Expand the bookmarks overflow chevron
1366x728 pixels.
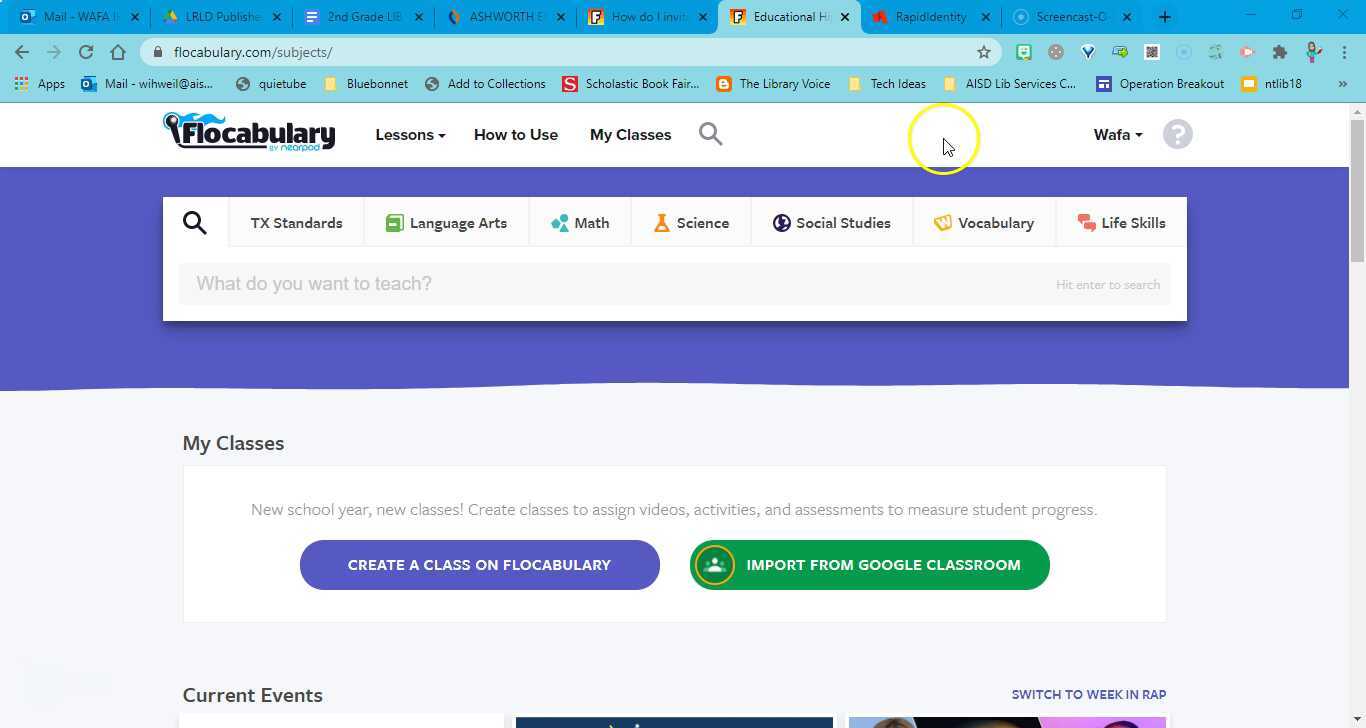click(x=1344, y=83)
